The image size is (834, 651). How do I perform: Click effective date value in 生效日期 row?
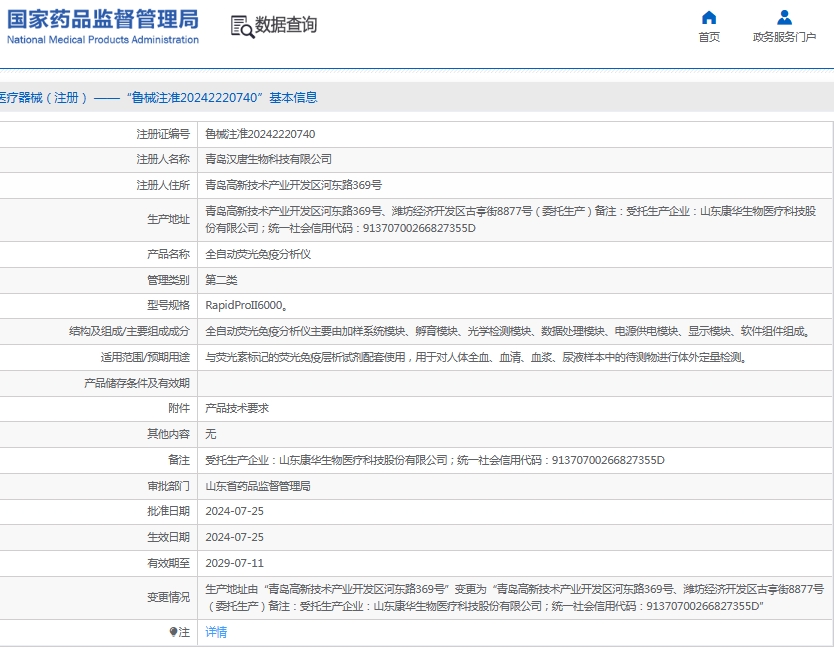click(x=235, y=537)
